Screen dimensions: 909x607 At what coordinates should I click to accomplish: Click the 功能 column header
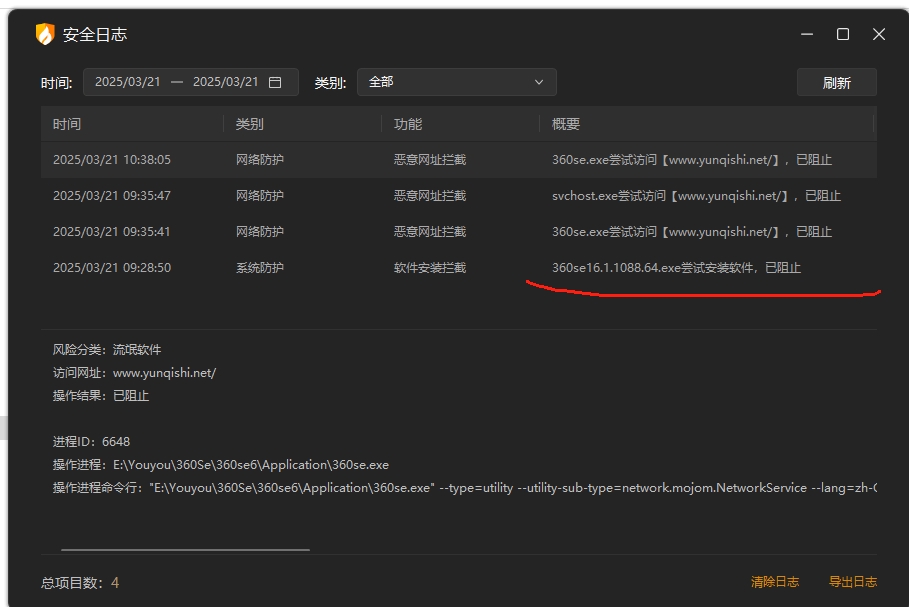[x=408, y=124]
